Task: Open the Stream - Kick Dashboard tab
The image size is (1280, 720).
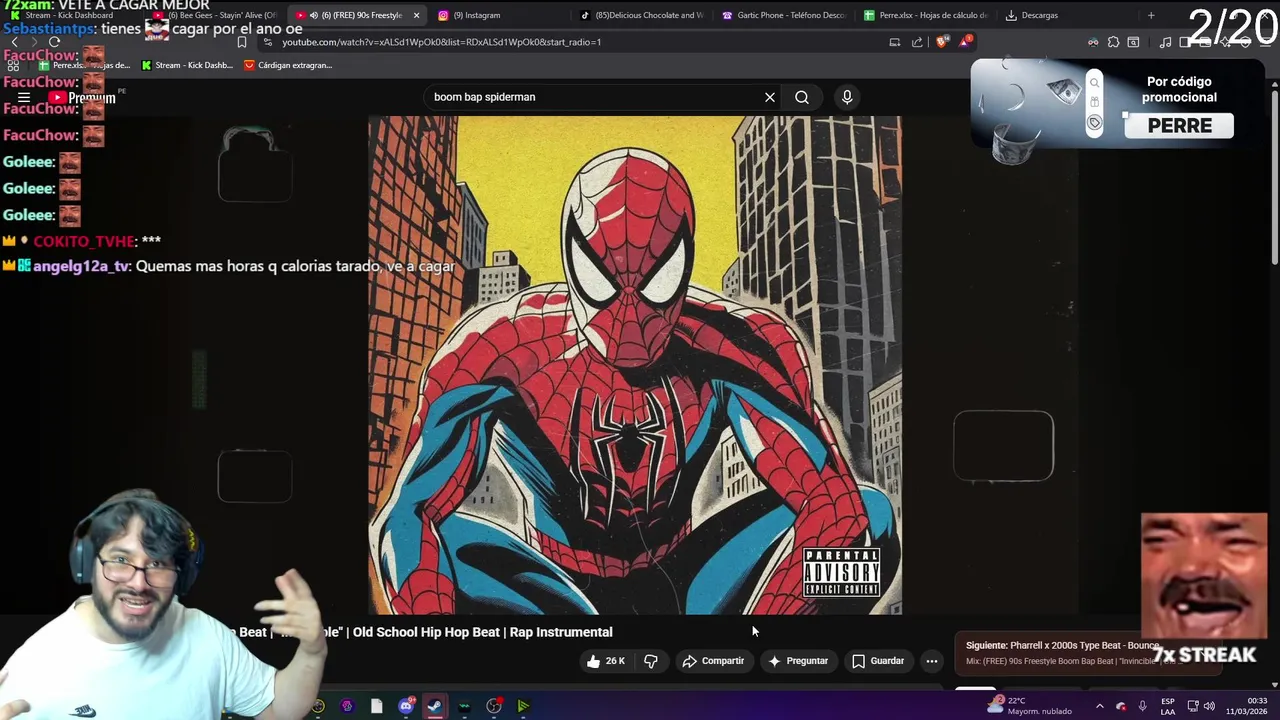Action: click(x=75, y=15)
